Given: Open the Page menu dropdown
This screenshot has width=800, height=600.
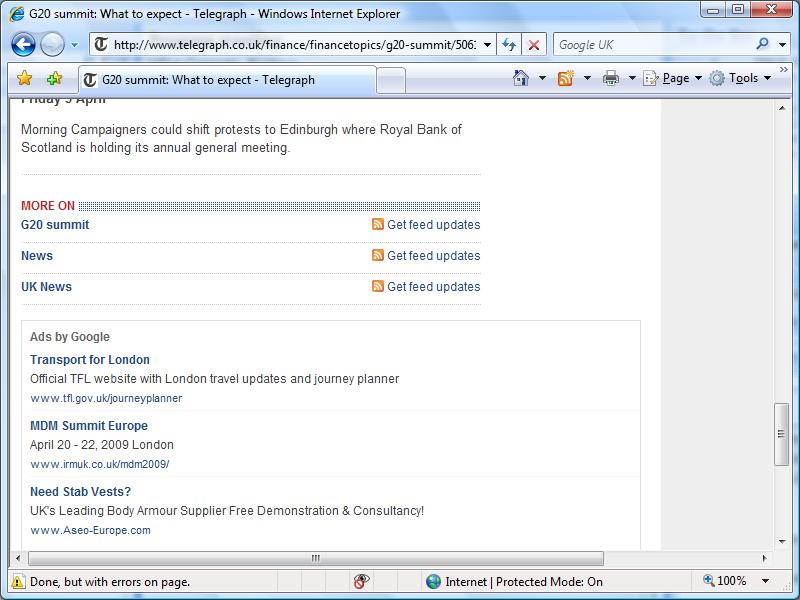Looking at the screenshot, I should pyautogui.click(x=668, y=78).
